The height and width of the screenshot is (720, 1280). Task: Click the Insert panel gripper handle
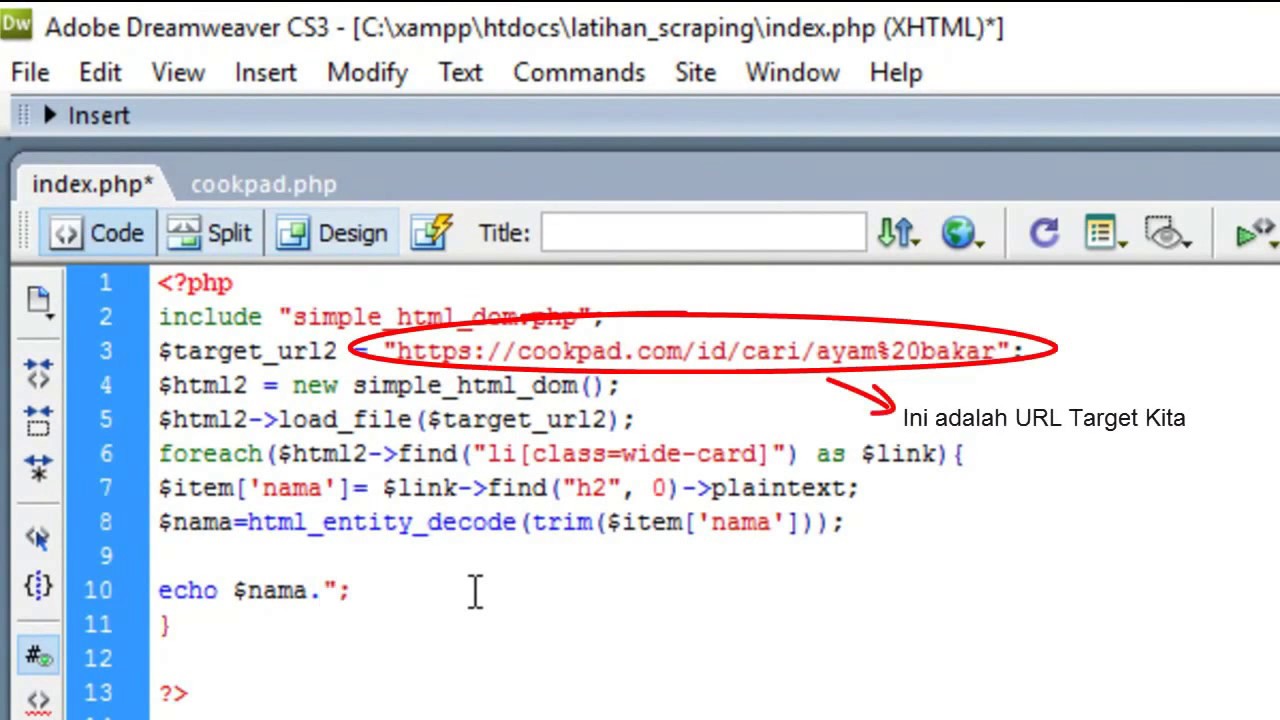coord(24,115)
